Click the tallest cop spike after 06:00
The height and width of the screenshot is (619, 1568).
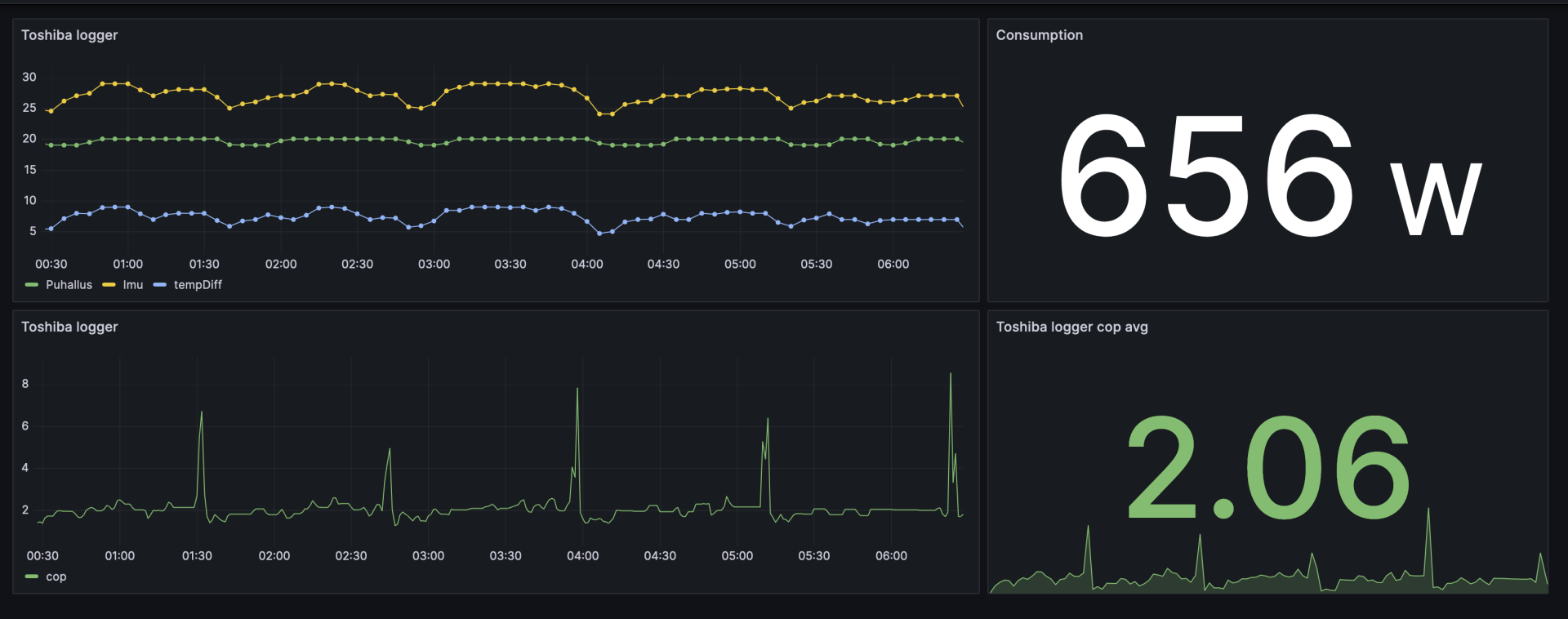point(951,375)
